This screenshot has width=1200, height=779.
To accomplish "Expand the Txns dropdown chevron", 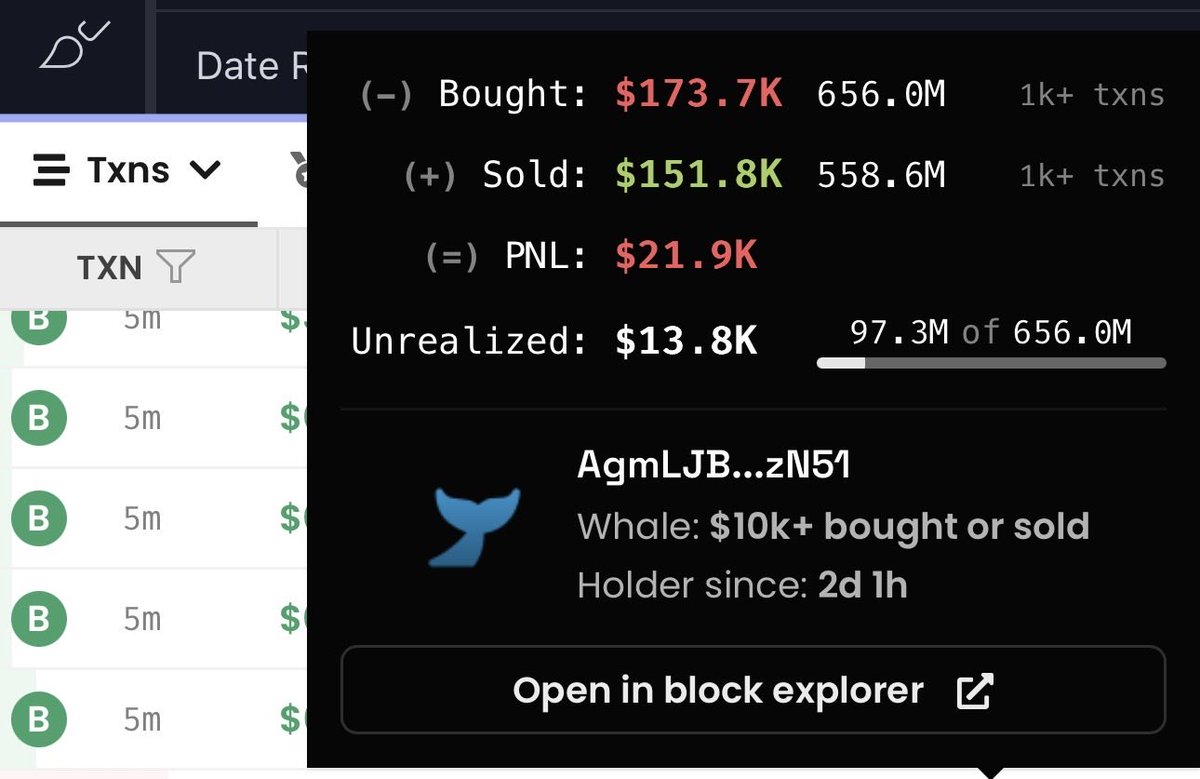I will pyautogui.click(x=204, y=171).
